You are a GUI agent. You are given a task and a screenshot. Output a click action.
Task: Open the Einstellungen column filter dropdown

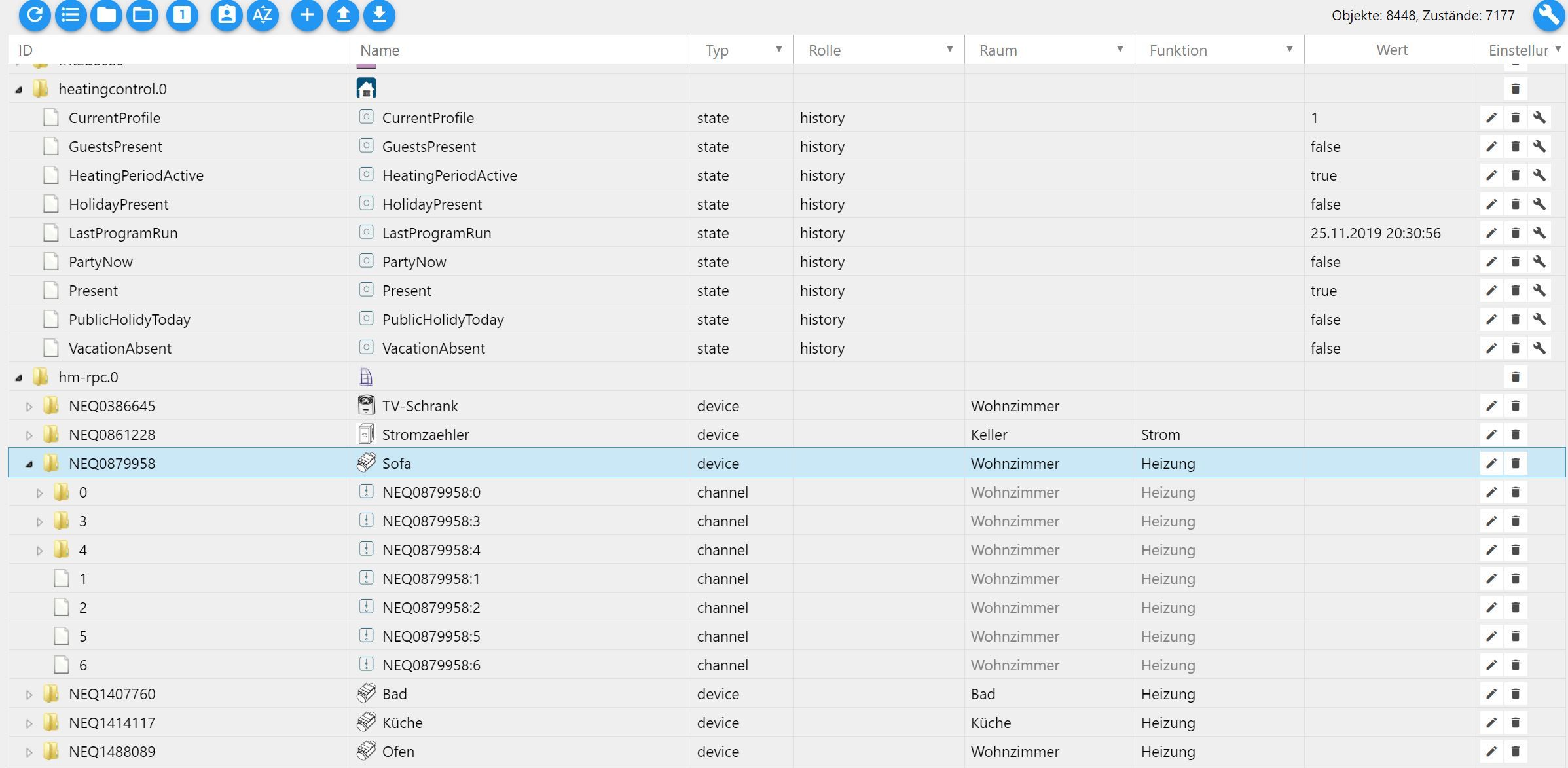(1558, 49)
